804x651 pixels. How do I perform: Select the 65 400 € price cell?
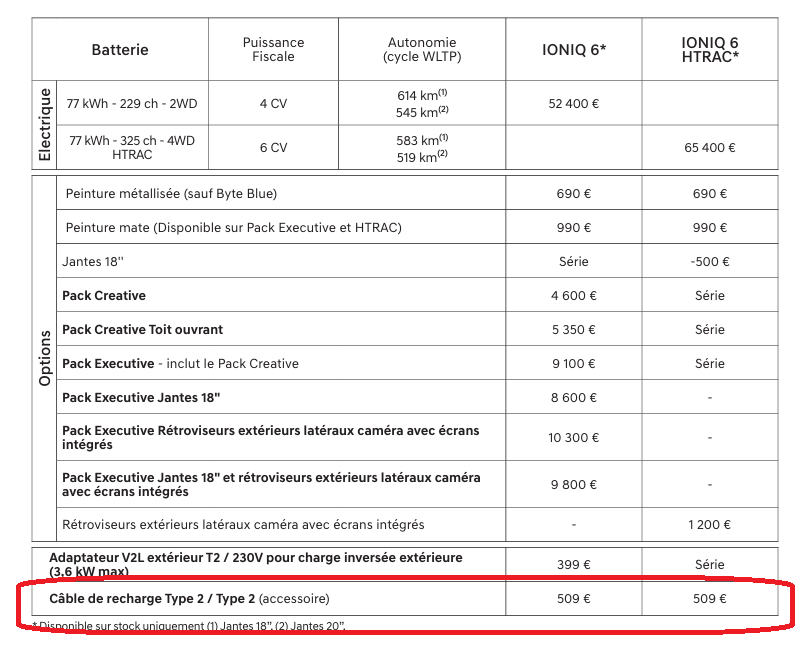[x=710, y=147]
